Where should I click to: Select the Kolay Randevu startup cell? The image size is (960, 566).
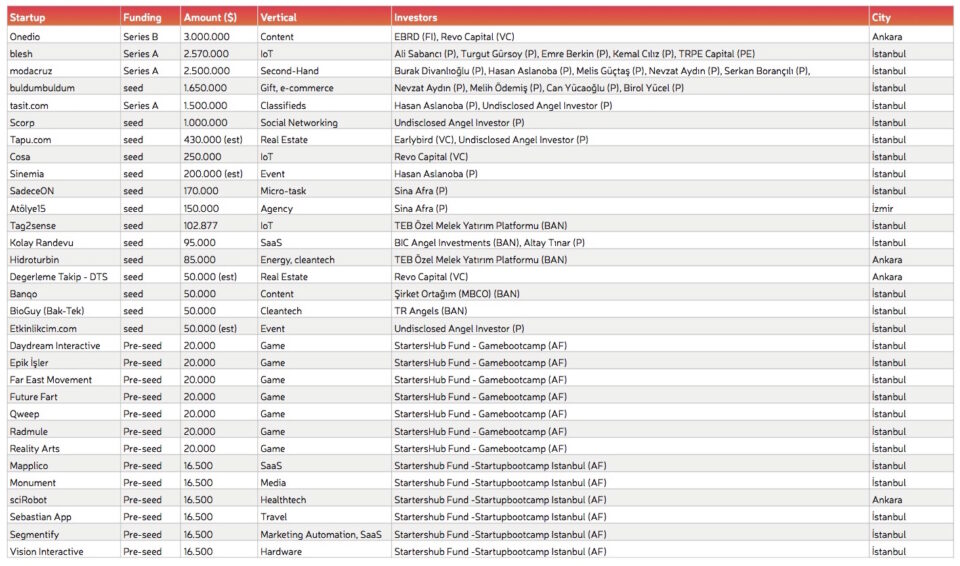pyautogui.click(x=64, y=243)
